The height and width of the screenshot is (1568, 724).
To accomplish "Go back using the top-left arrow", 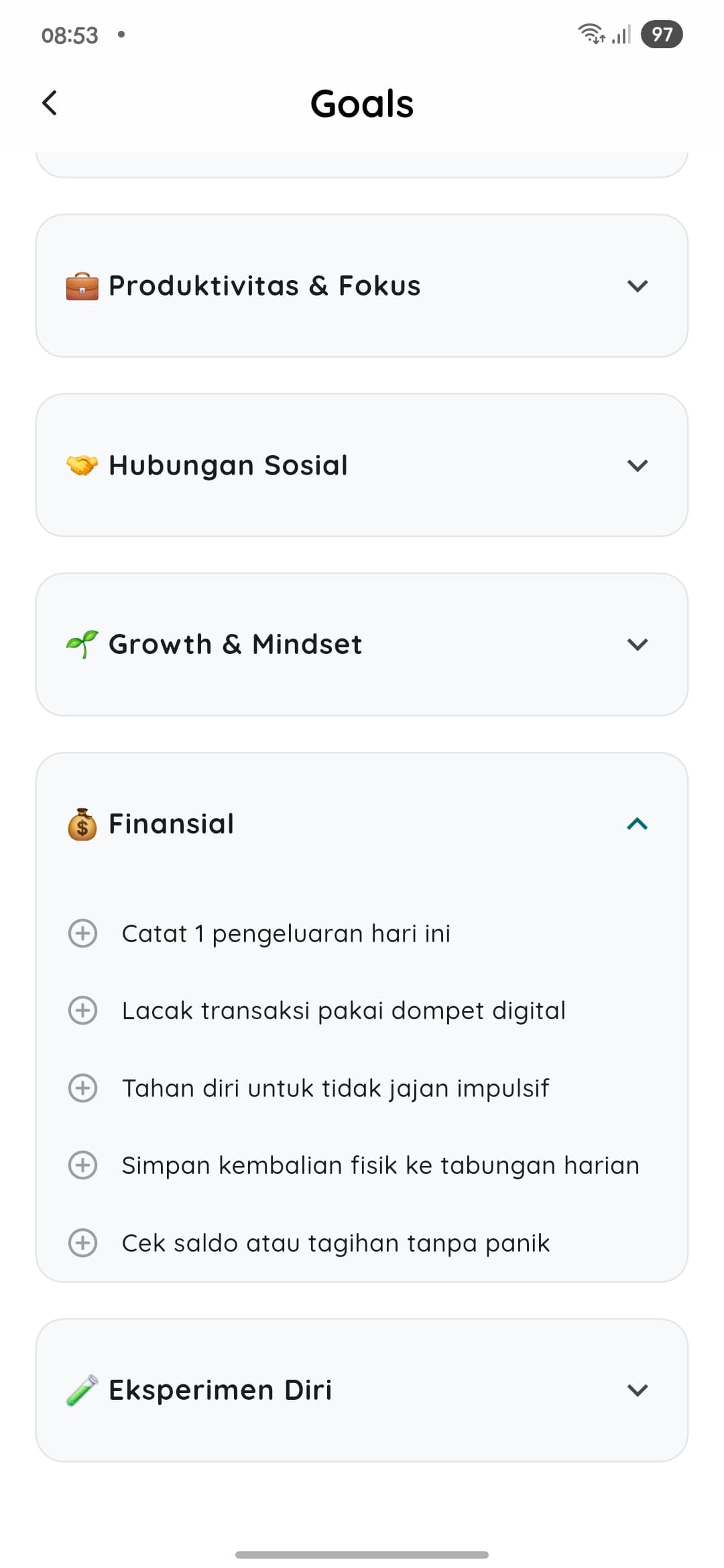I will click(x=50, y=103).
